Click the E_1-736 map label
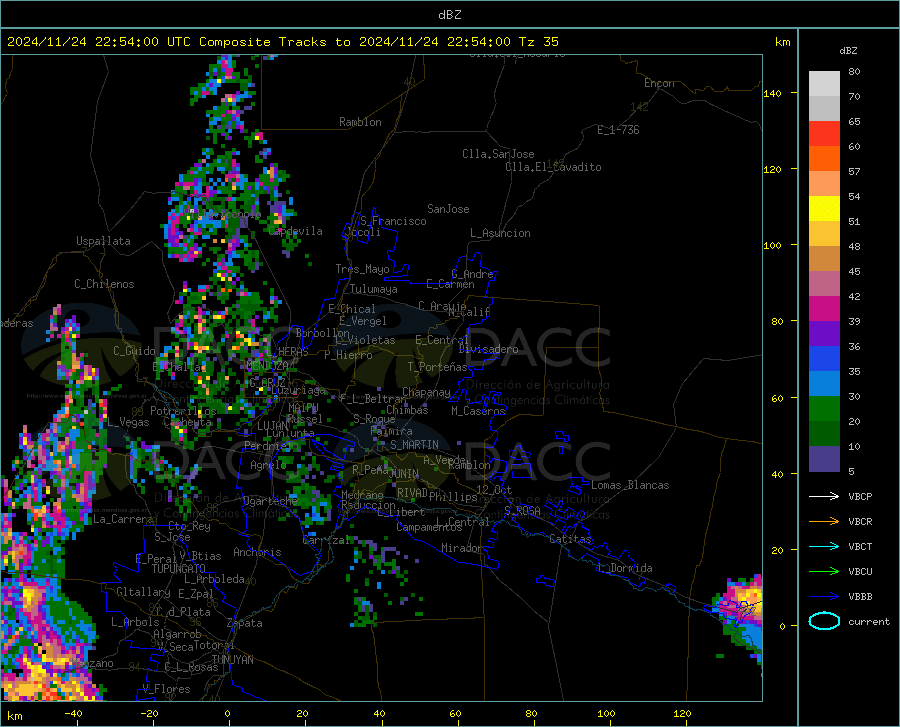Image resolution: width=900 pixels, height=727 pixels. click(x=618, y=130)
